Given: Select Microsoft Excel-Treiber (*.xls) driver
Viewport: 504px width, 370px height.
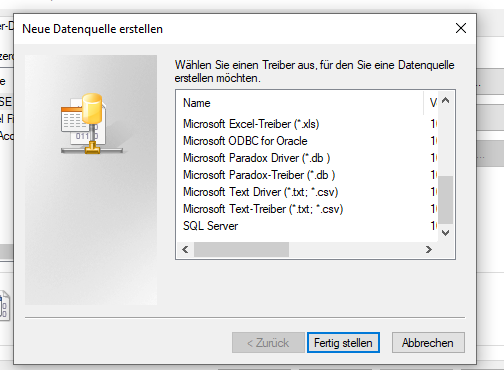Looking at the screenshot, I should click(x=251, y=124).
